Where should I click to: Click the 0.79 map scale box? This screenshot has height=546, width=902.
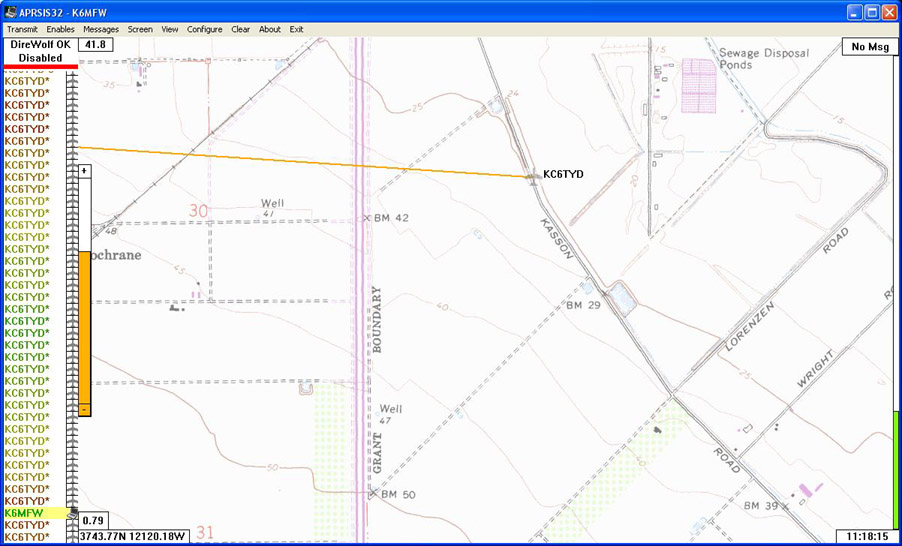tap(93, 520)
